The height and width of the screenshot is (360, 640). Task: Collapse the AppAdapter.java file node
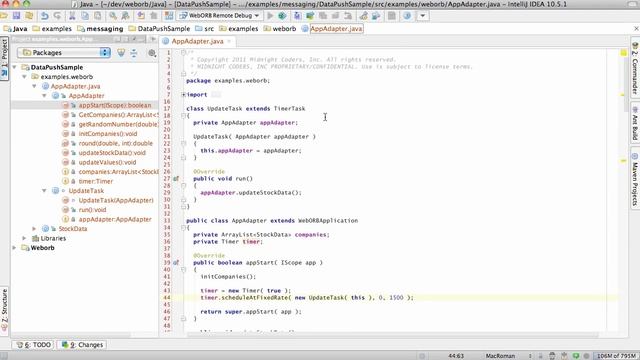34,86
